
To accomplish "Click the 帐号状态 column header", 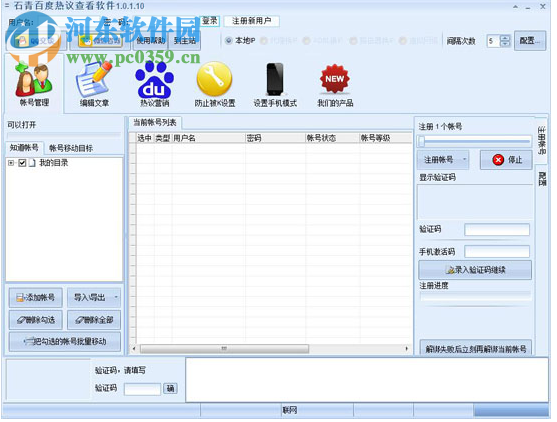I will tap(332, 138).
